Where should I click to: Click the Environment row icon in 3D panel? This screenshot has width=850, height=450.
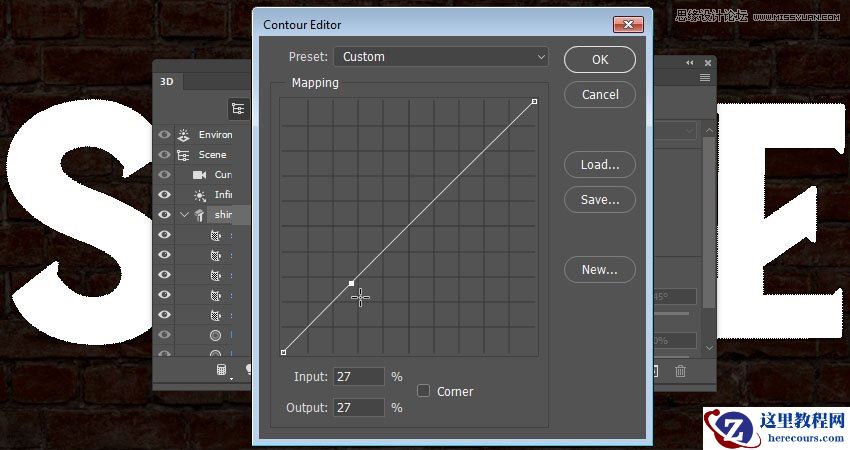coord(183,134)
